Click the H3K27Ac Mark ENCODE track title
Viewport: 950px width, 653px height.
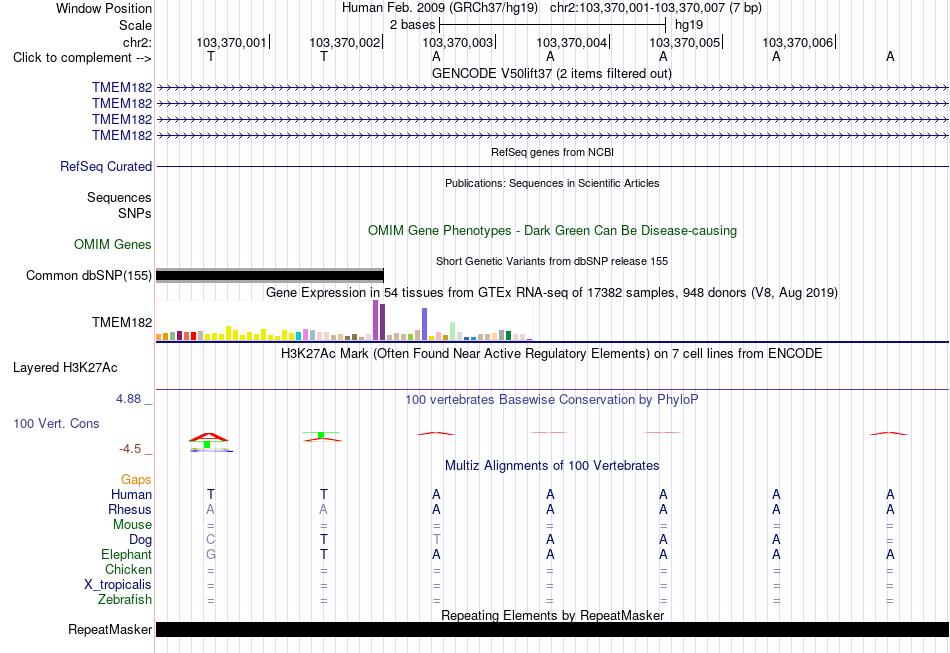(552, 353)
